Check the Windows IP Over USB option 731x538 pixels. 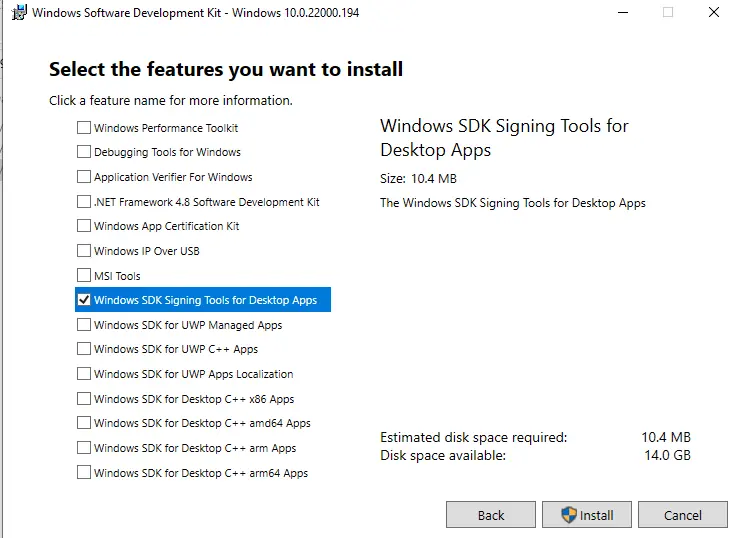[x=84, y=251]
